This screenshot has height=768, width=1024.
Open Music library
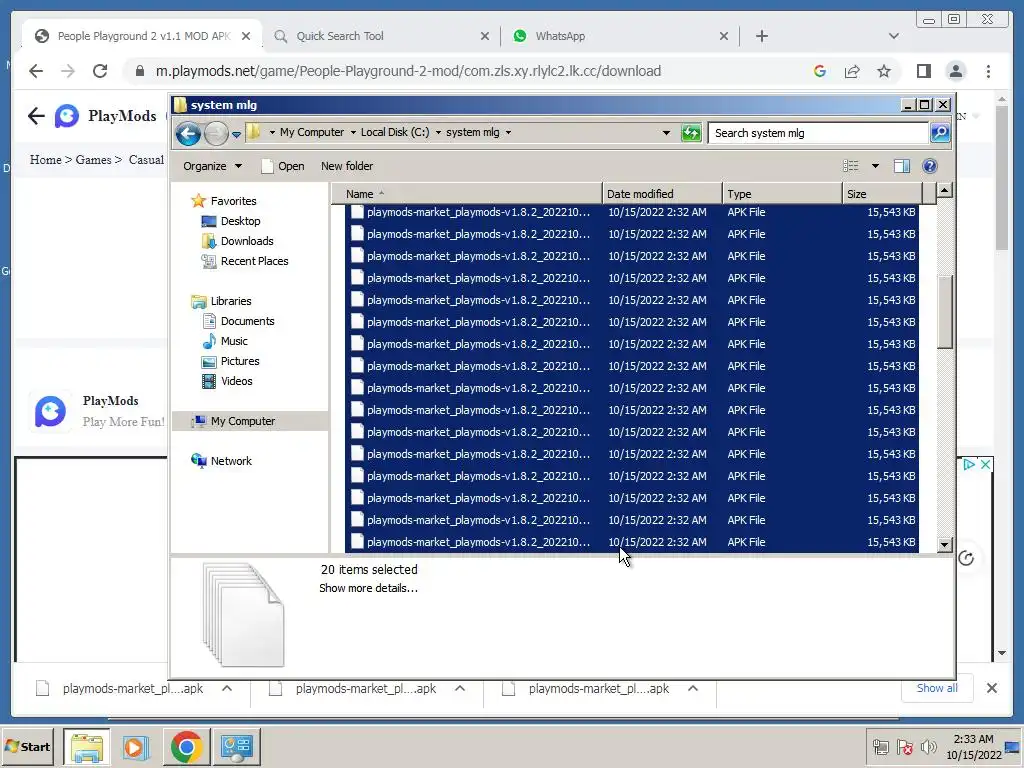click(234, 341)
